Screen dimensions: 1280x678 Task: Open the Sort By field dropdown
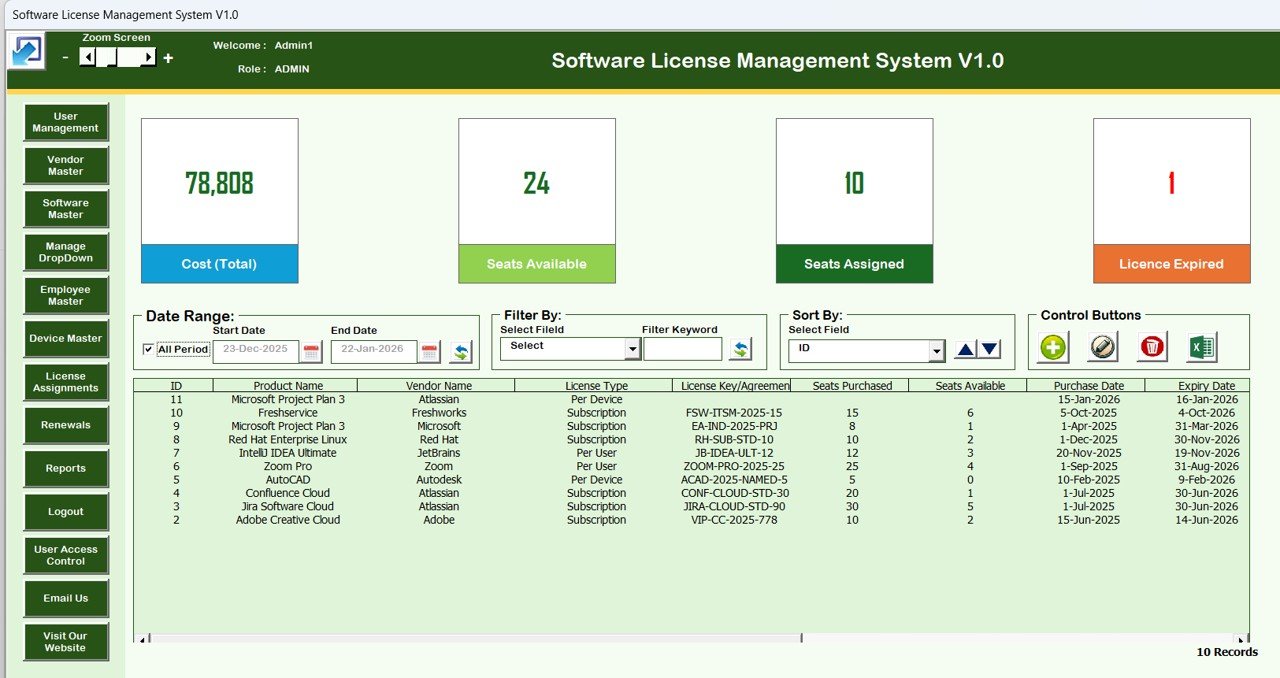point(936,351)
